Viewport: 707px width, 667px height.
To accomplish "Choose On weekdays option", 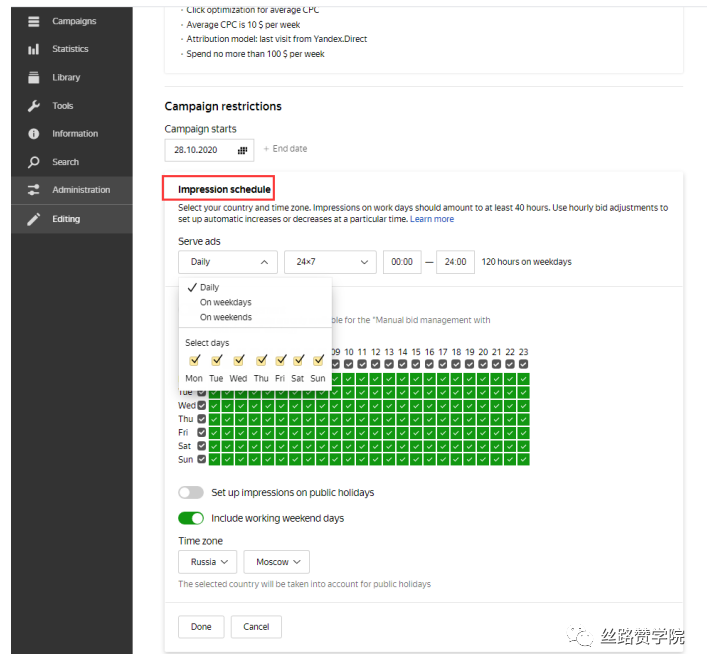I will 225,302.
